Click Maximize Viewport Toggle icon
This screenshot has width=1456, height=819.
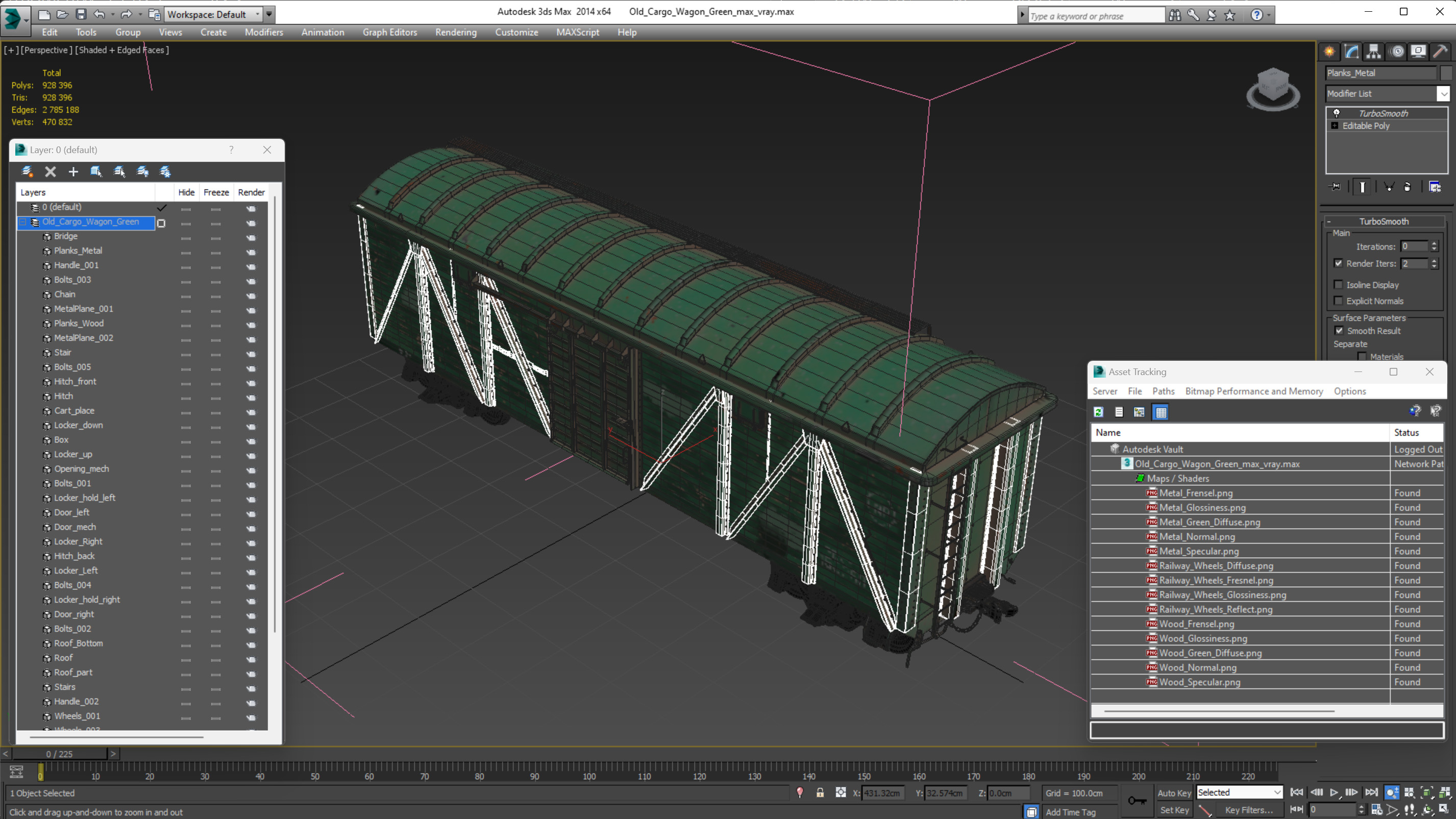pos(1444,809)
